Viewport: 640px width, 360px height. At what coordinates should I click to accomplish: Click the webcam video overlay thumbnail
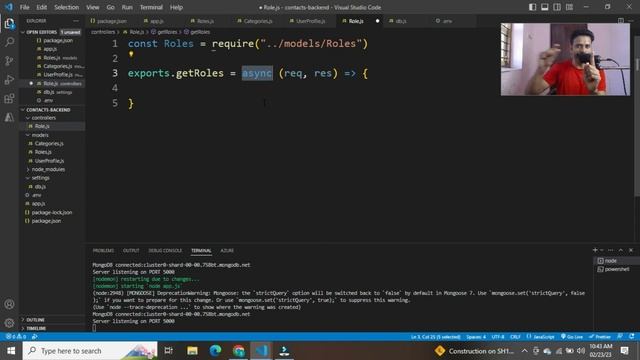[565, 60]
